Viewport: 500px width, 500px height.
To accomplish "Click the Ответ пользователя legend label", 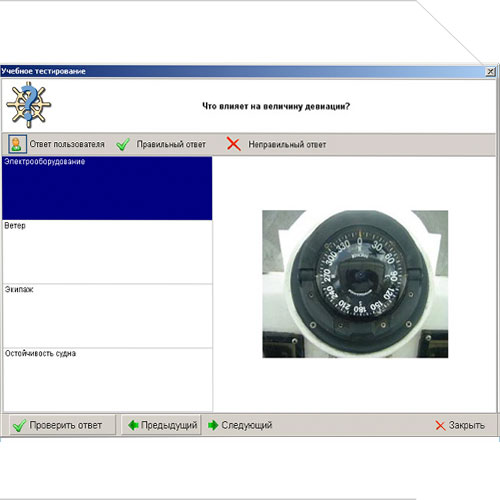I will [67, 144].
